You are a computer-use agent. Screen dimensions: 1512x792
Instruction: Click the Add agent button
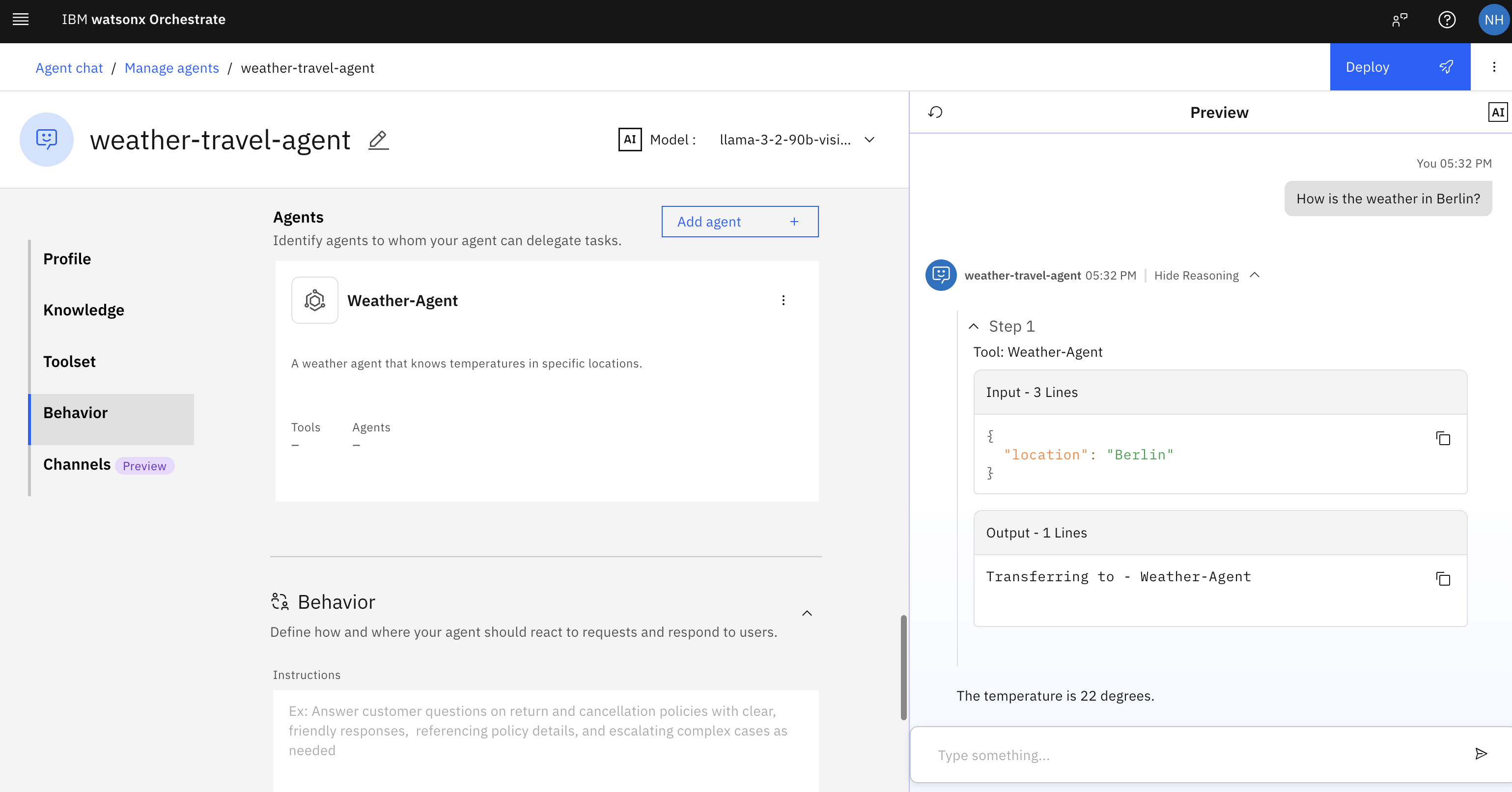tap(740, 221)
